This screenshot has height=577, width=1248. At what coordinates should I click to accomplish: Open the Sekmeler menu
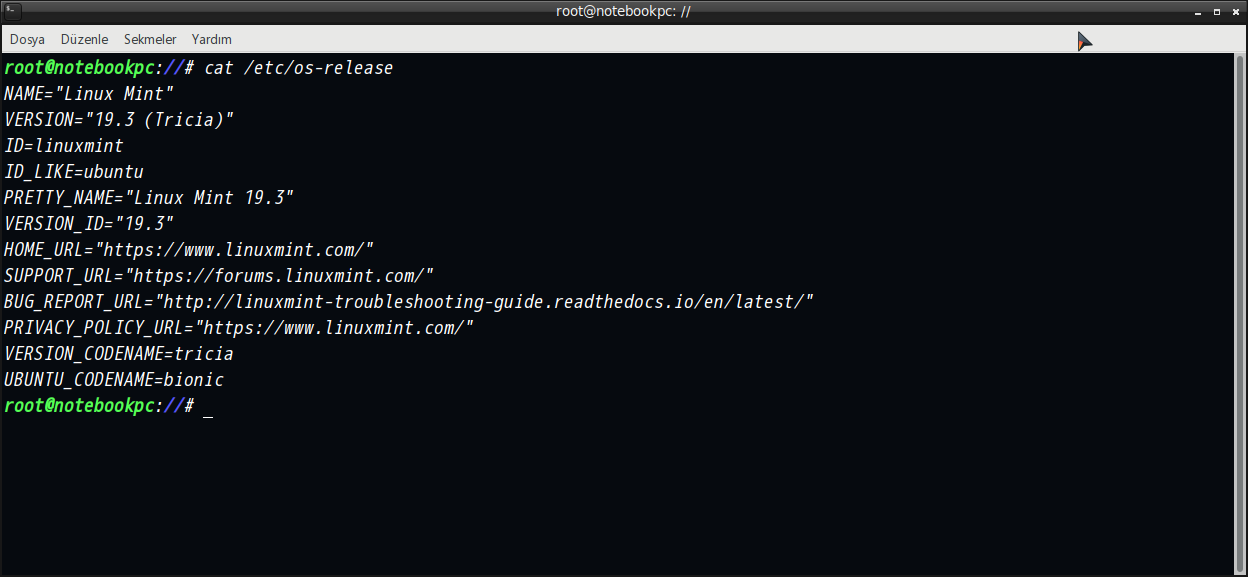tap(150, 39)
